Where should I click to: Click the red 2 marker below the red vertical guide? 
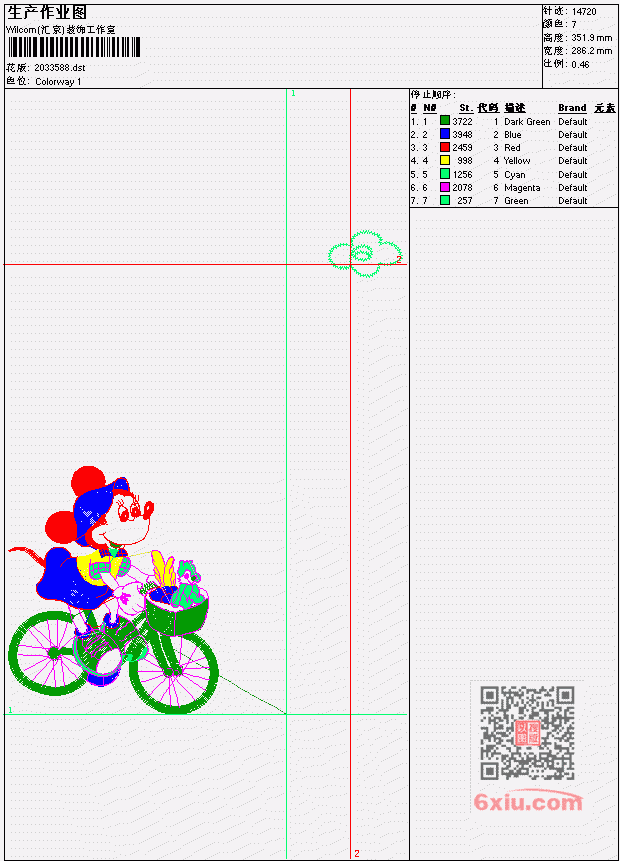tap(357, 853)
